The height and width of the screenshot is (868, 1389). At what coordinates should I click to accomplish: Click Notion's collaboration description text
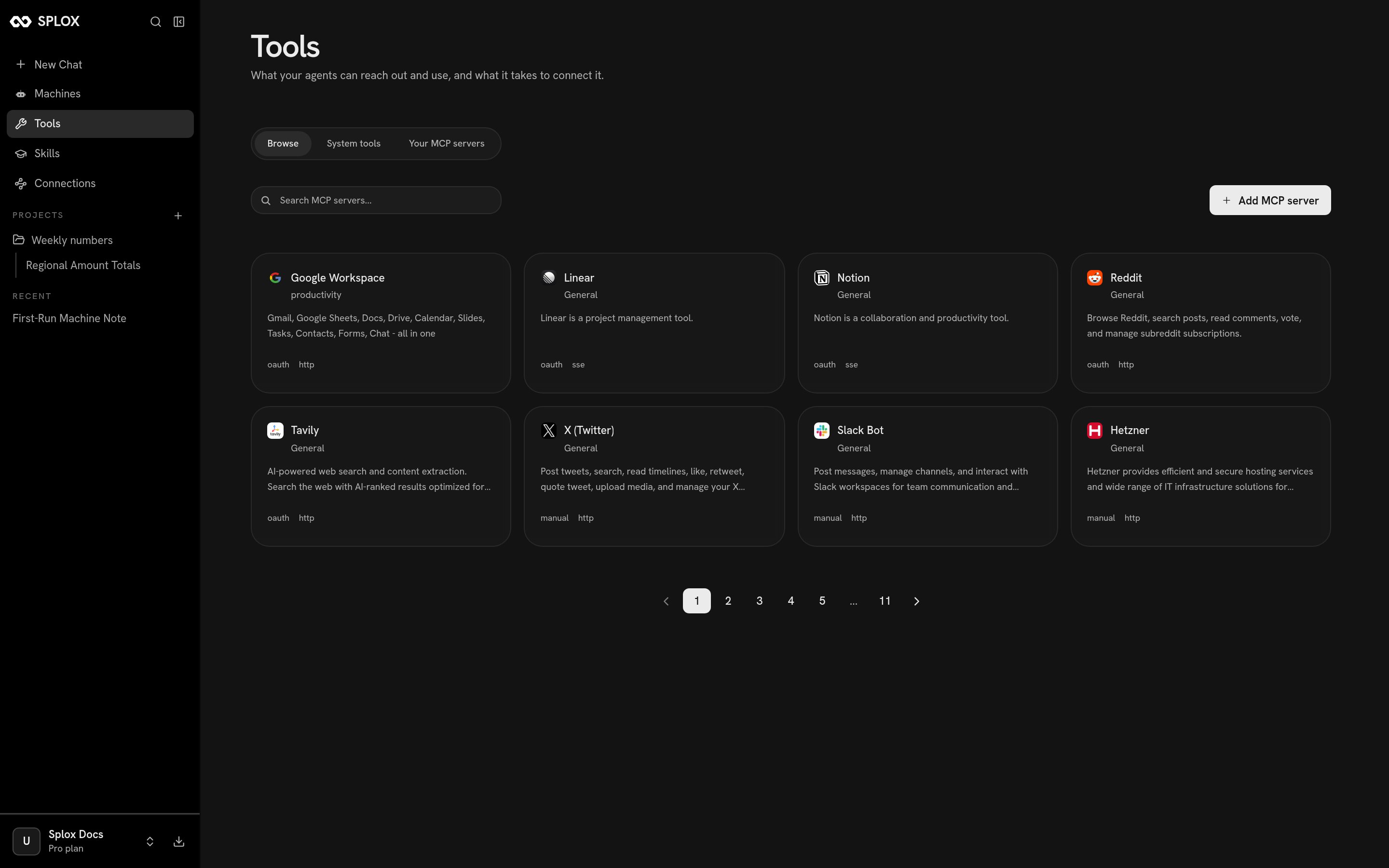coord(911,318)
